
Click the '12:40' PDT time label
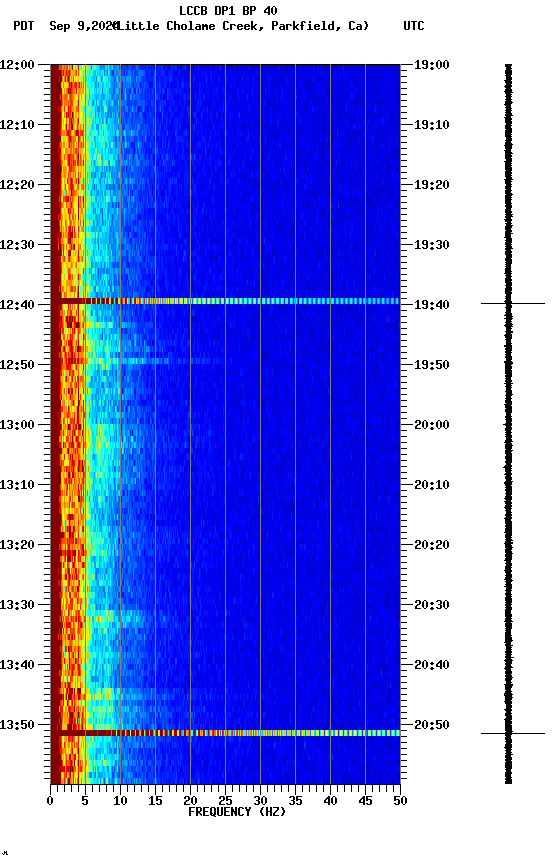(x=17, y=305)
